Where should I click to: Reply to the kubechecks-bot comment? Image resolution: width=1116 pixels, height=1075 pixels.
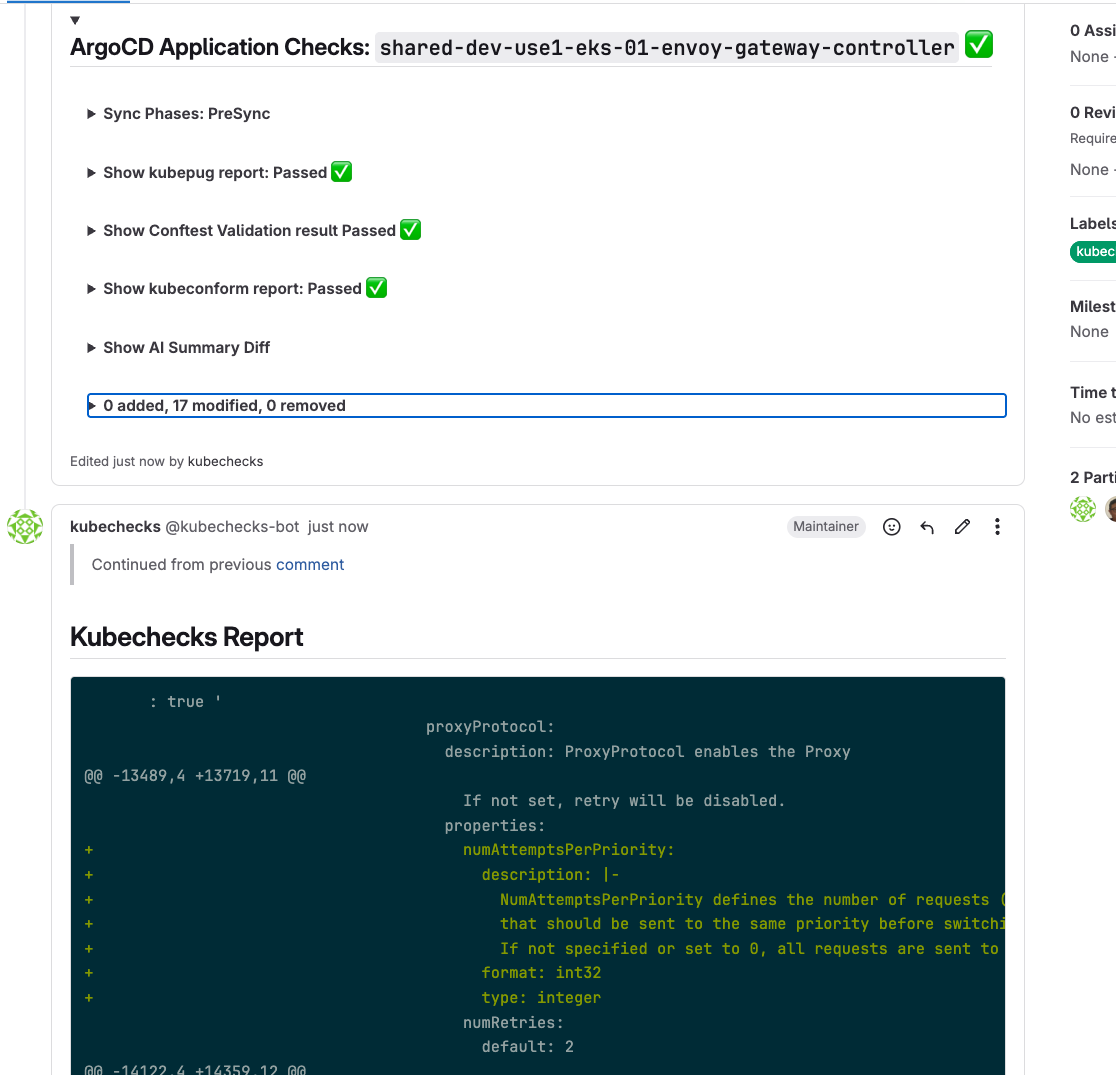click(927, 527)
